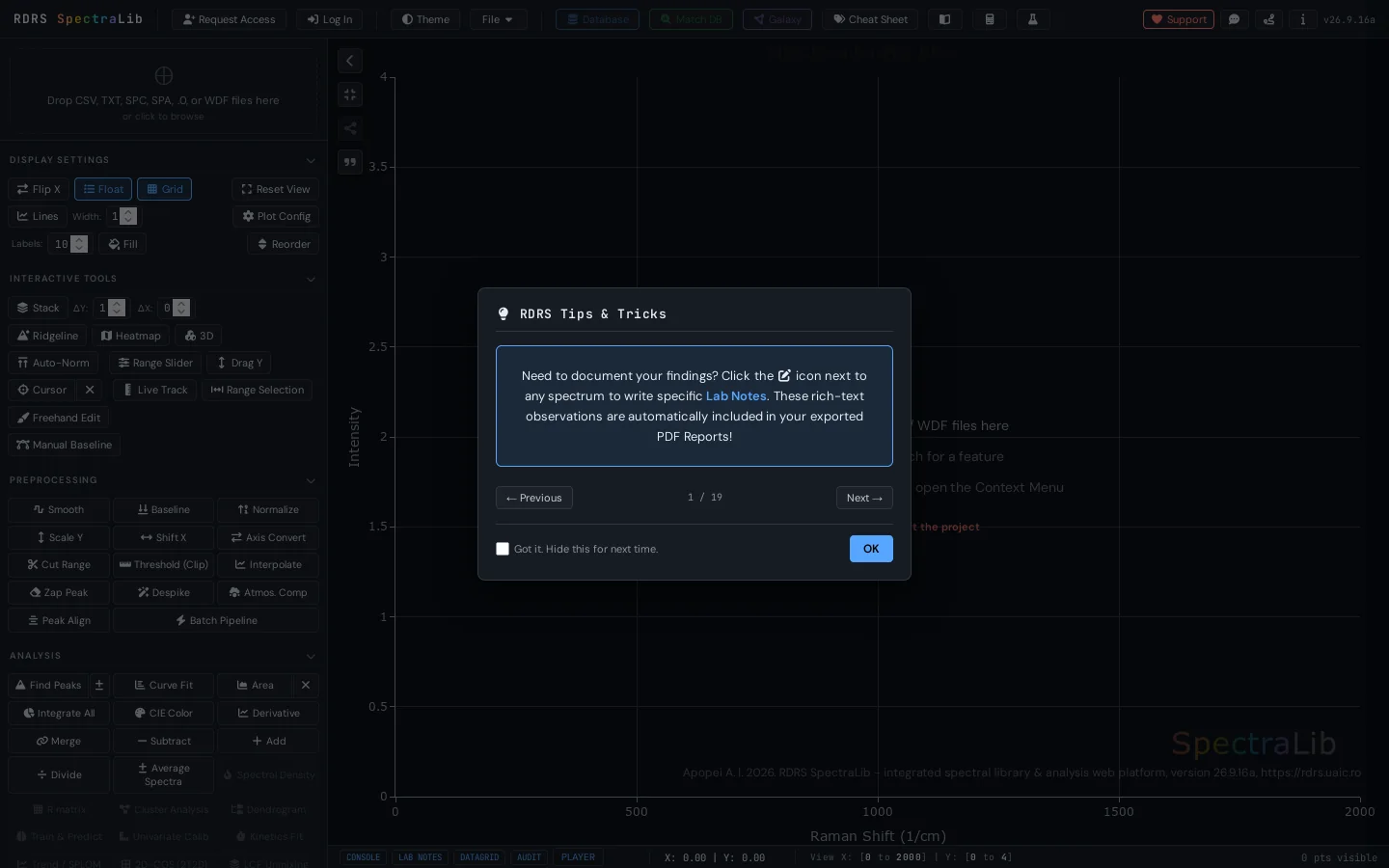Toggle the Grid display option

164,189
